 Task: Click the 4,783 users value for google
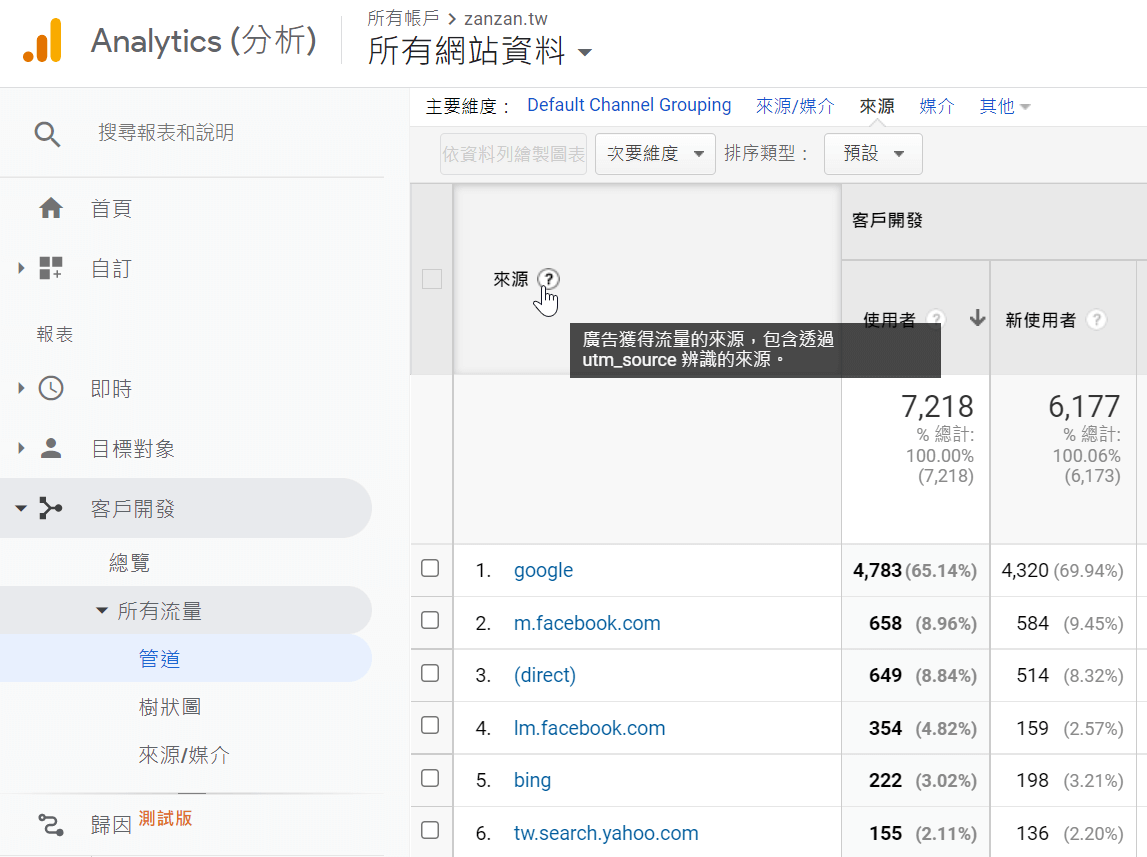point(877,570)
